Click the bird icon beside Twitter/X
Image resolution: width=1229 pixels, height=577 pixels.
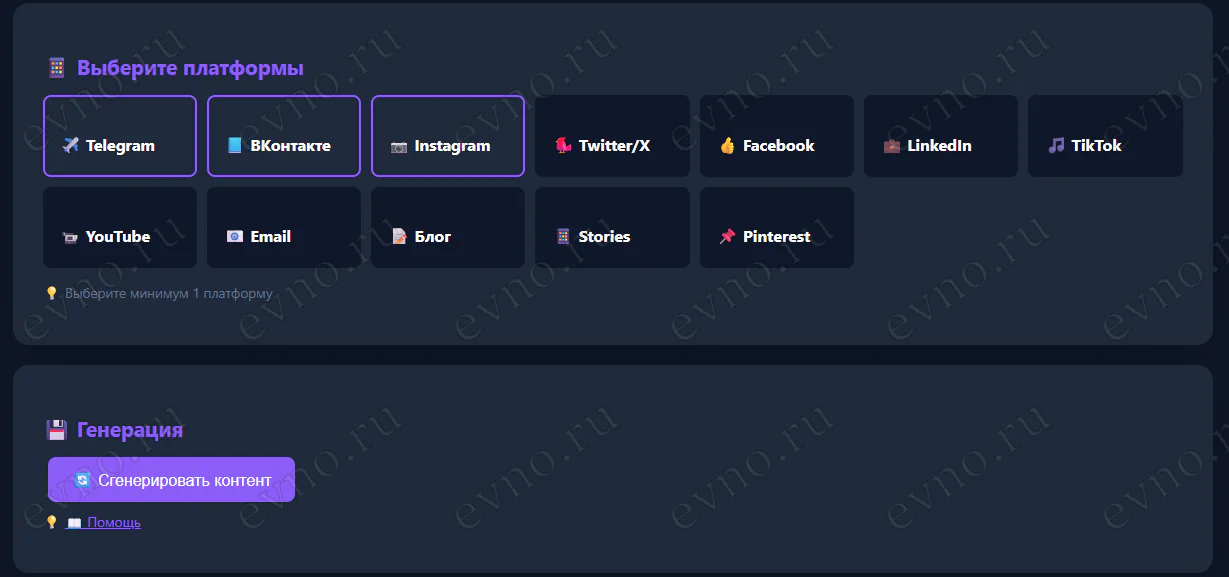point(563,146)
